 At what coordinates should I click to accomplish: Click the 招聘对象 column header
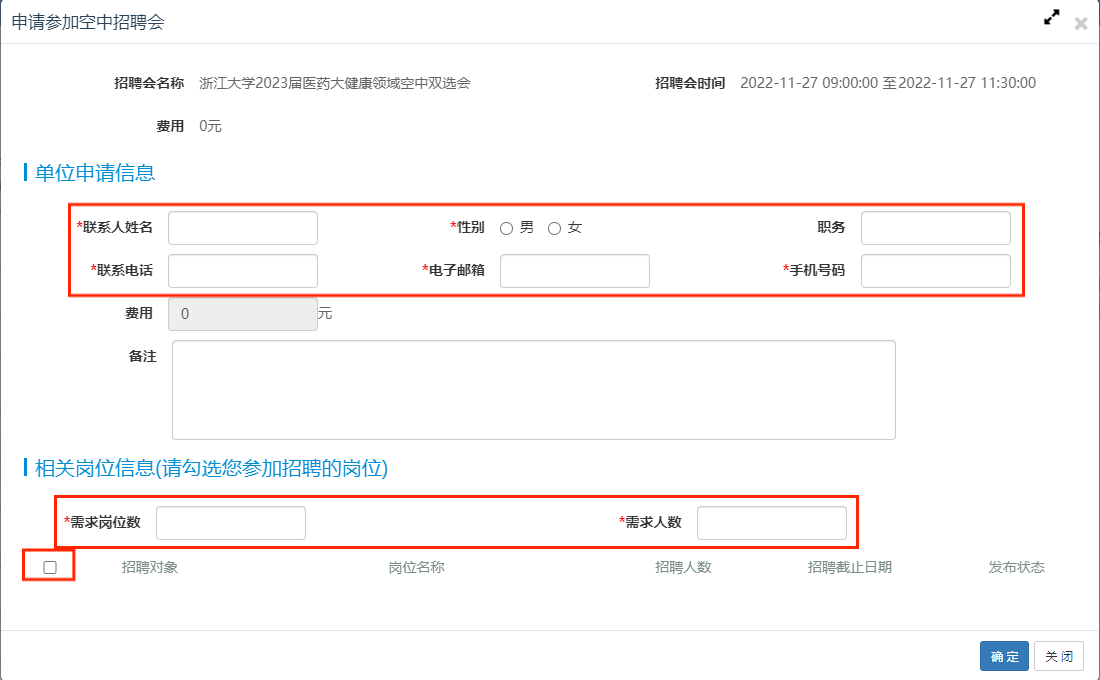(150, 567)
